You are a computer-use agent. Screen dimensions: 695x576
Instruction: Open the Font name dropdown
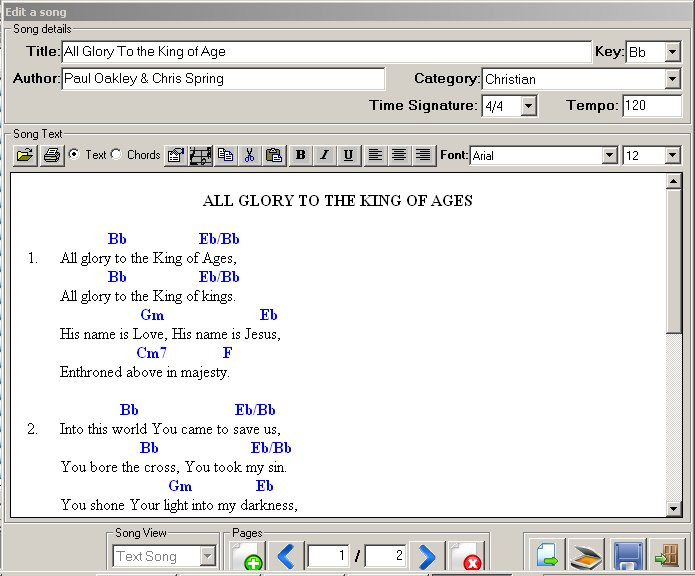point(609,156)
